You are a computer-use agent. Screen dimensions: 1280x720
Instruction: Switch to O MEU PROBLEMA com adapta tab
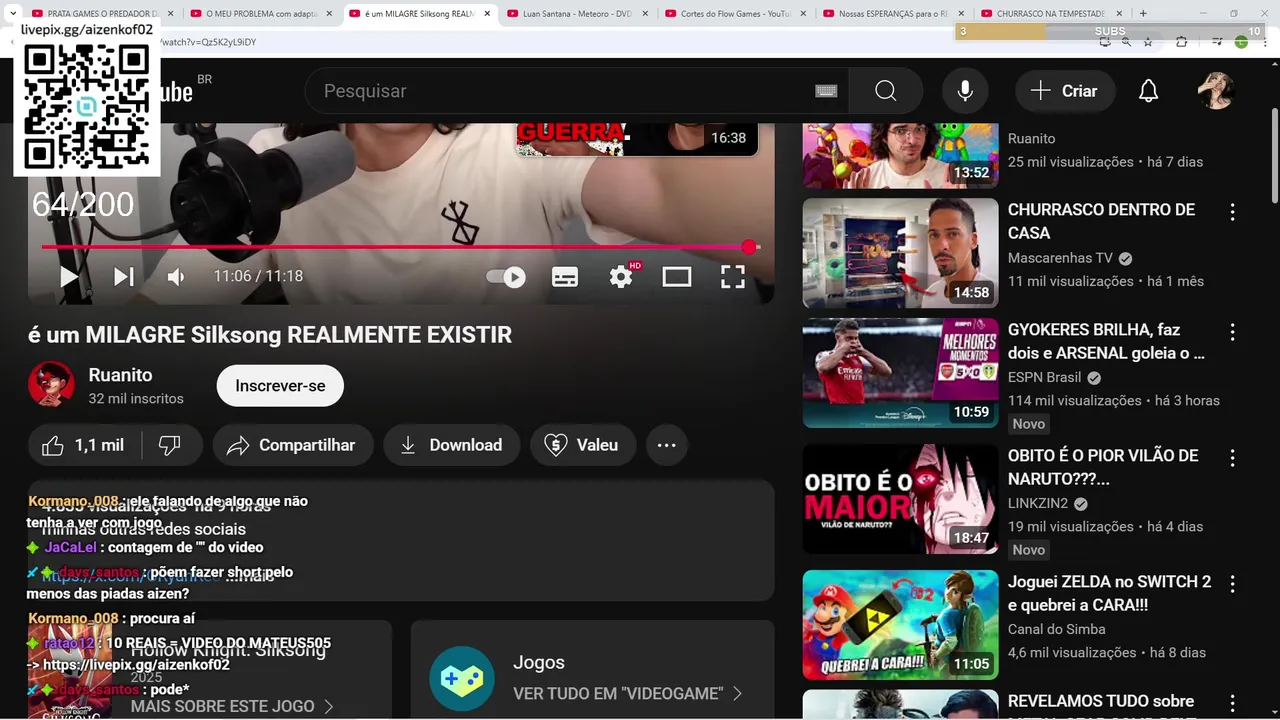[261, 14]
